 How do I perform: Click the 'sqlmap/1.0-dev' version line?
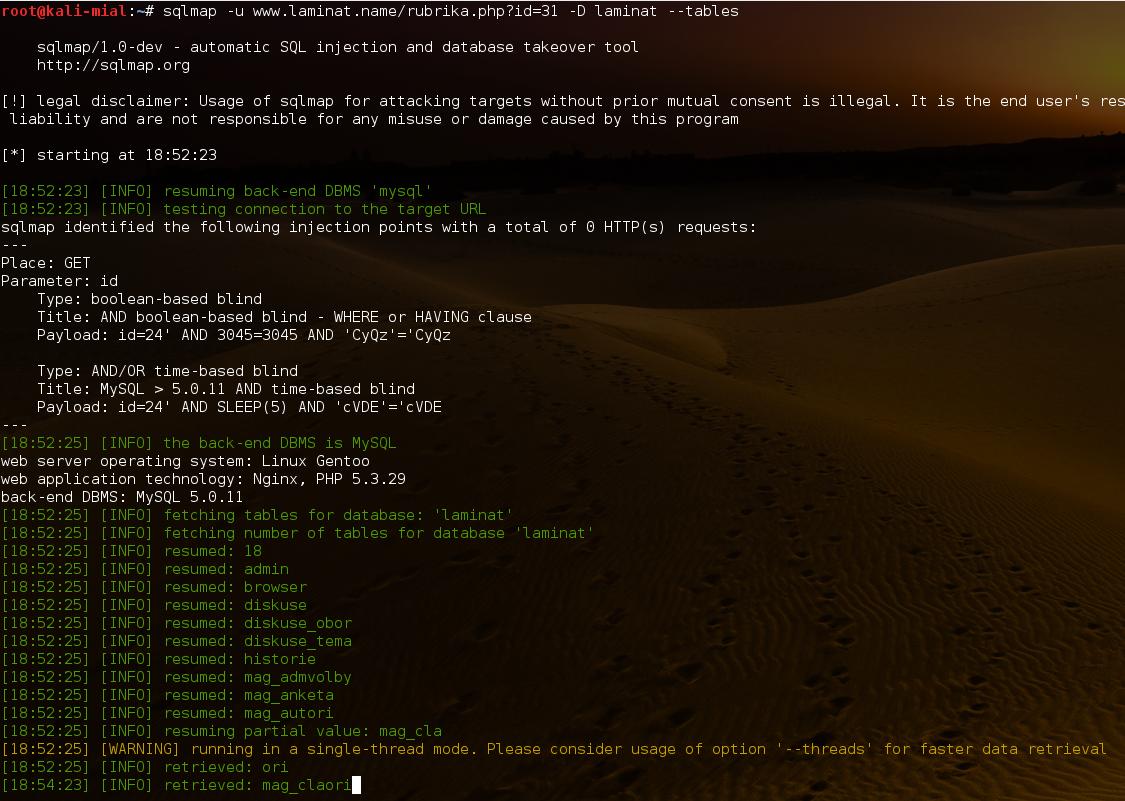337,47
